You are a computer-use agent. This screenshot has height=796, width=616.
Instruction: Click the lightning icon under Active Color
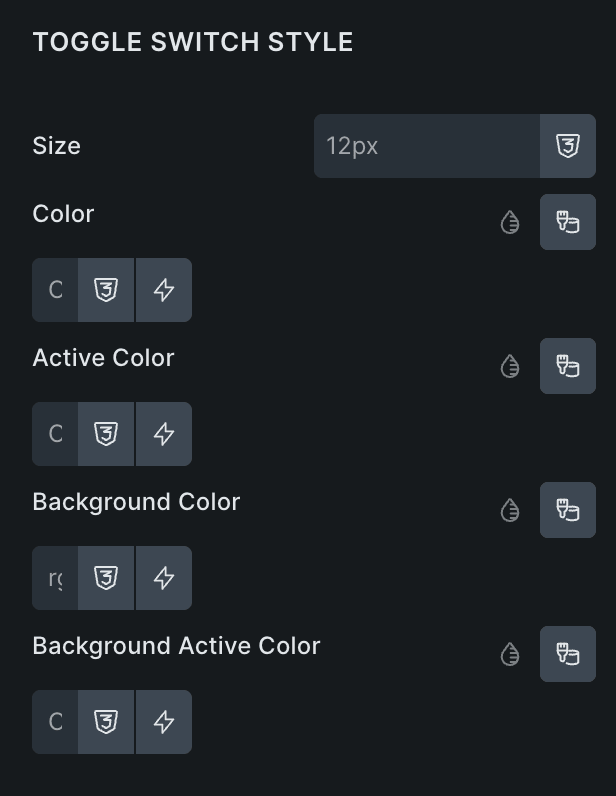click(164, 434)
